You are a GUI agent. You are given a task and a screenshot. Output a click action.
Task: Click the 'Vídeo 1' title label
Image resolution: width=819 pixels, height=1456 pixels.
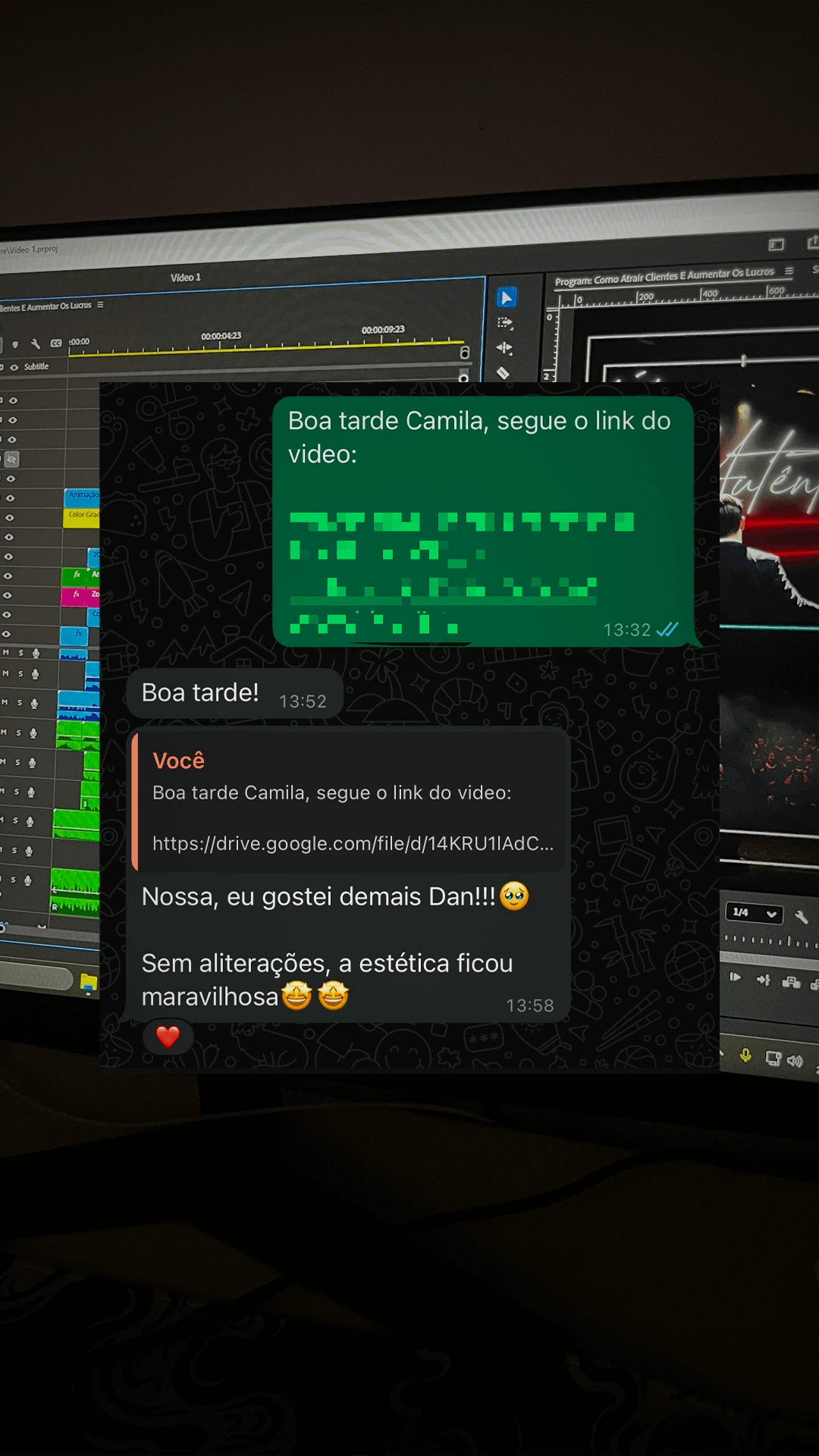click(186, 278)
